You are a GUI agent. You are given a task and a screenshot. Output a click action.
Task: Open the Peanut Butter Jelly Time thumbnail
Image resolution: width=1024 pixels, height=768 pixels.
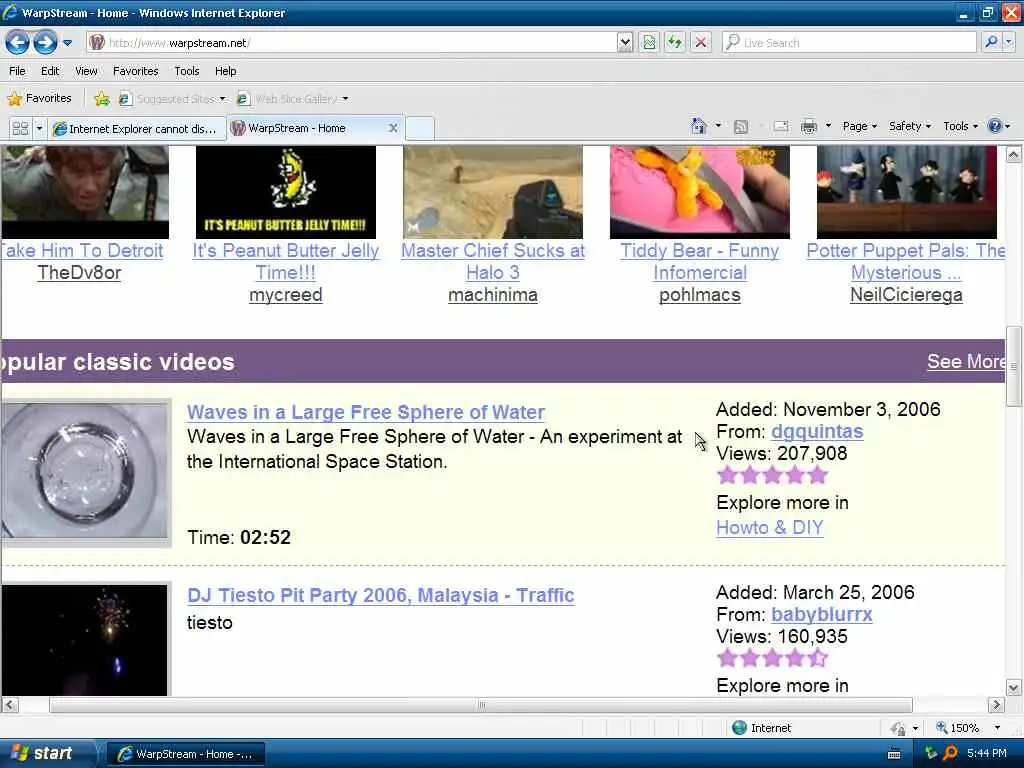point(285,192)
